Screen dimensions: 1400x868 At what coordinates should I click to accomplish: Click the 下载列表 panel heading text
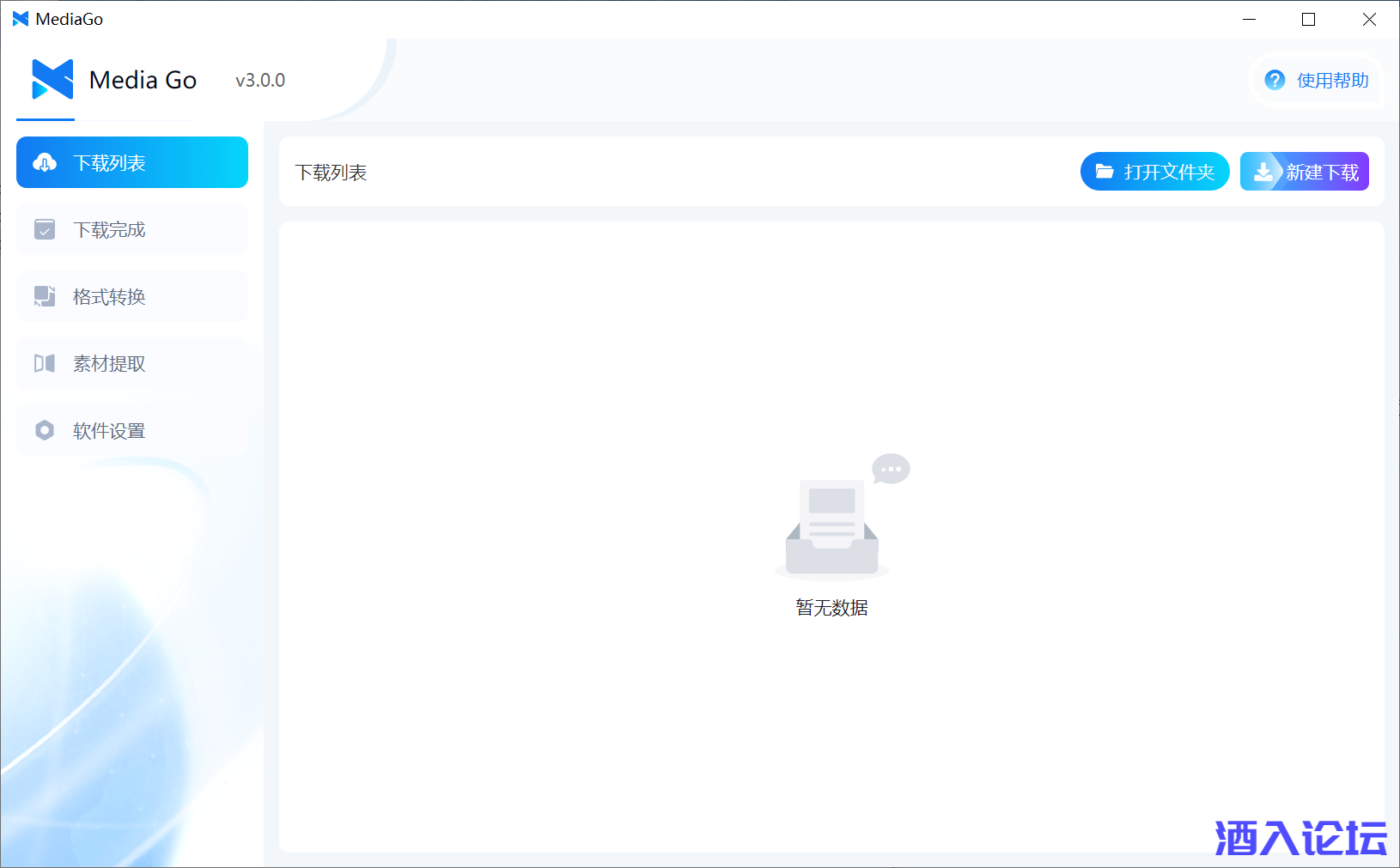click(x=331, y=173)
